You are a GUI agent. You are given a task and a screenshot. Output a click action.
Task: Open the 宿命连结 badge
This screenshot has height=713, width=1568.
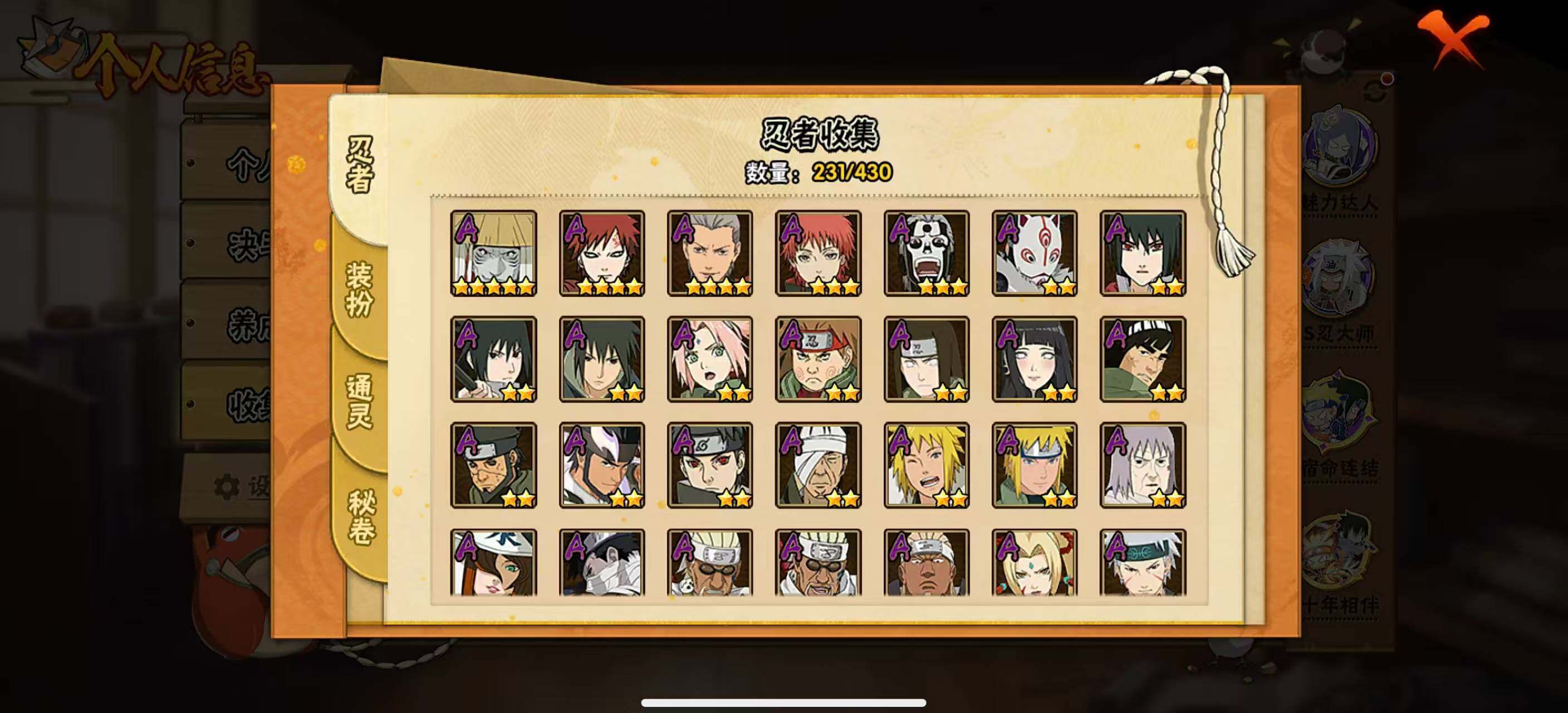[1339, 426]
